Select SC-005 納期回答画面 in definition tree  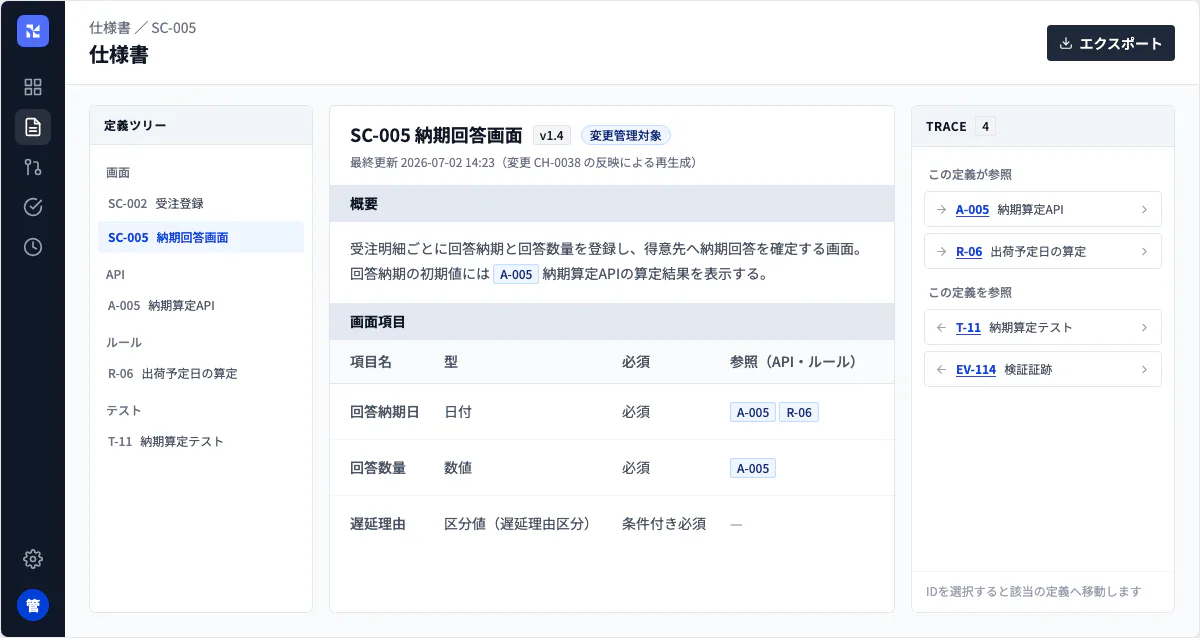(201, 237)
